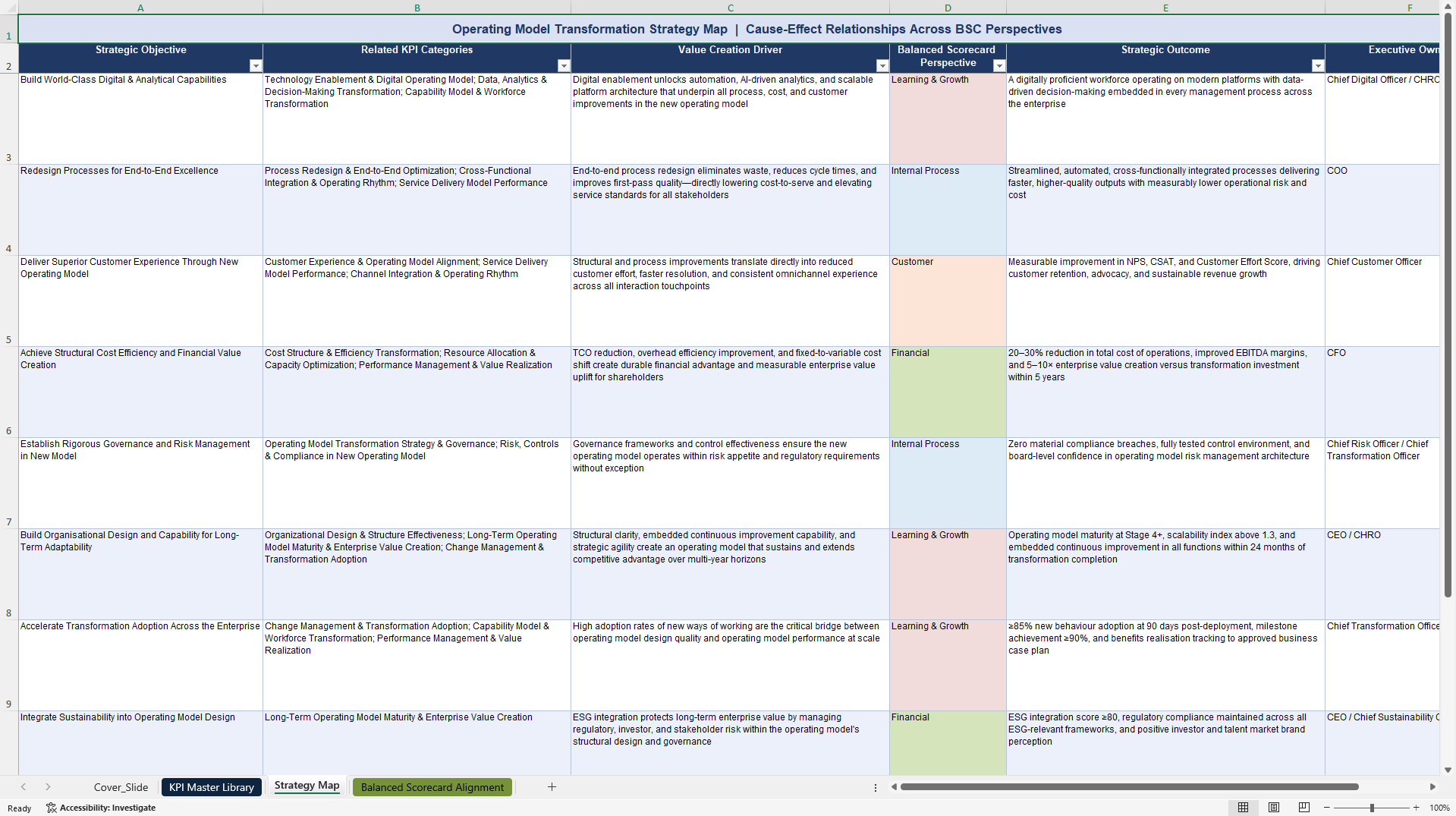Open Accessibility: Investigate in status bar
Viewport: 1456px width, 816px height.
coord(101,808)
